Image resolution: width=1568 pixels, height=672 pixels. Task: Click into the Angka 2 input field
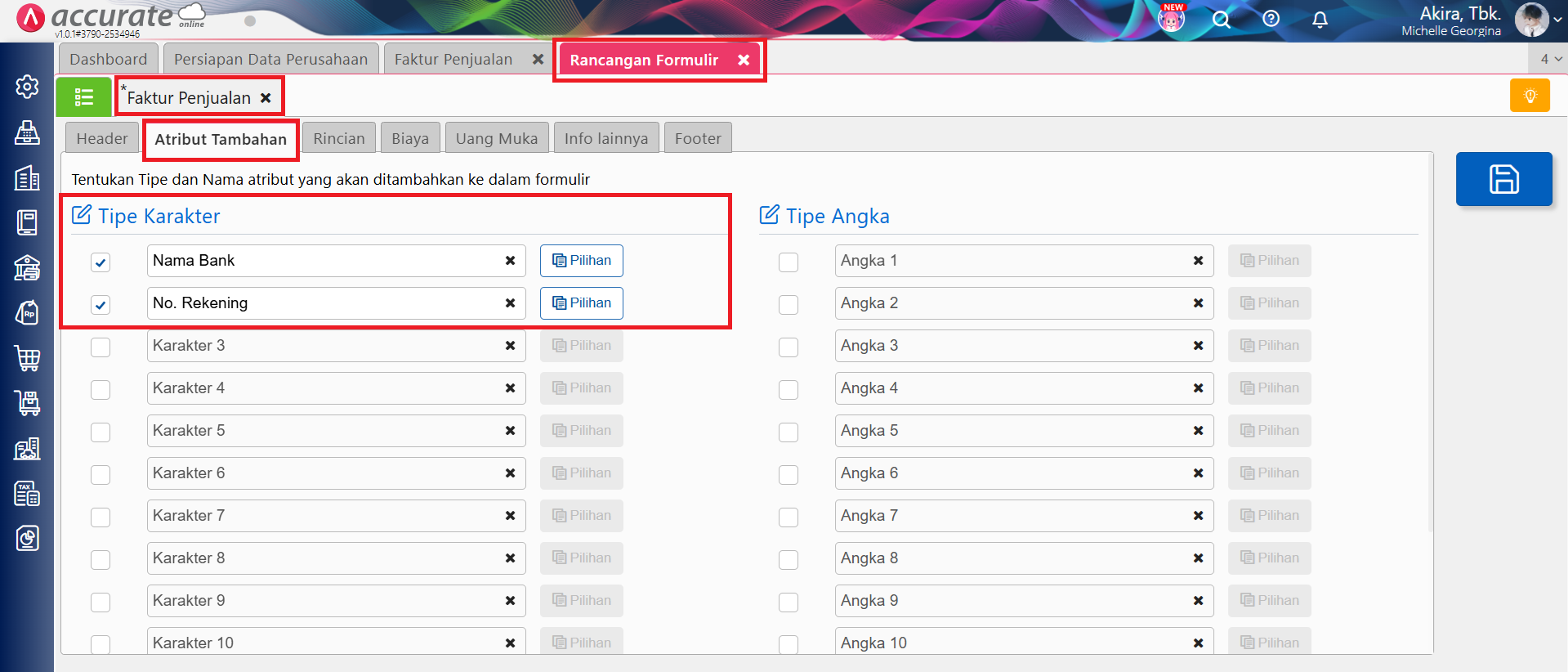click(1009, 303)
